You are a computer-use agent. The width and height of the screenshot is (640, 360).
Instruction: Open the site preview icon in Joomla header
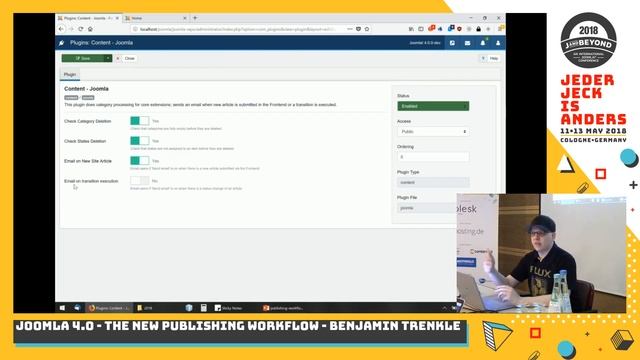click(x=452, y=43)
